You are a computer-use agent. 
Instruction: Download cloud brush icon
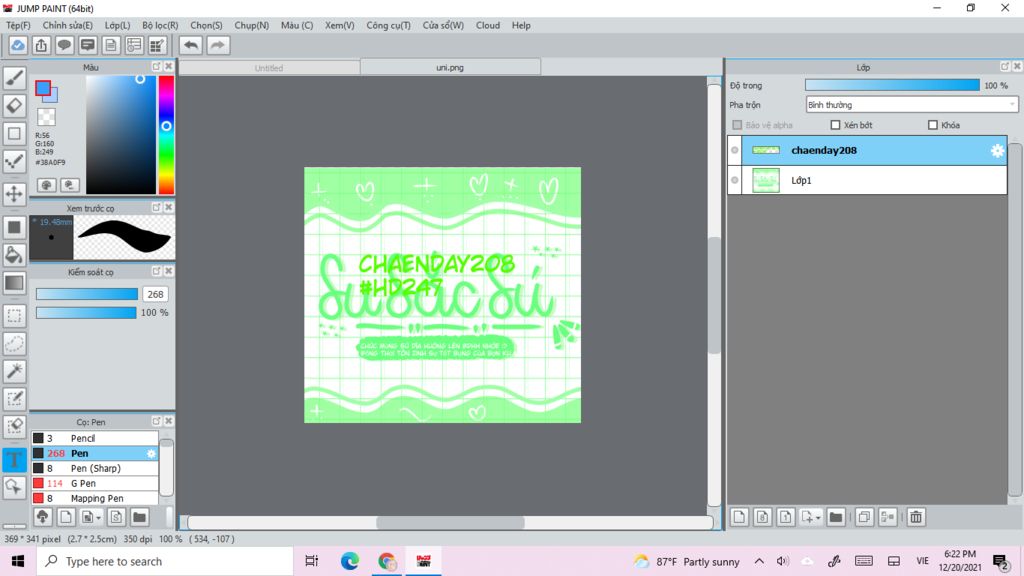pos(42,517)
